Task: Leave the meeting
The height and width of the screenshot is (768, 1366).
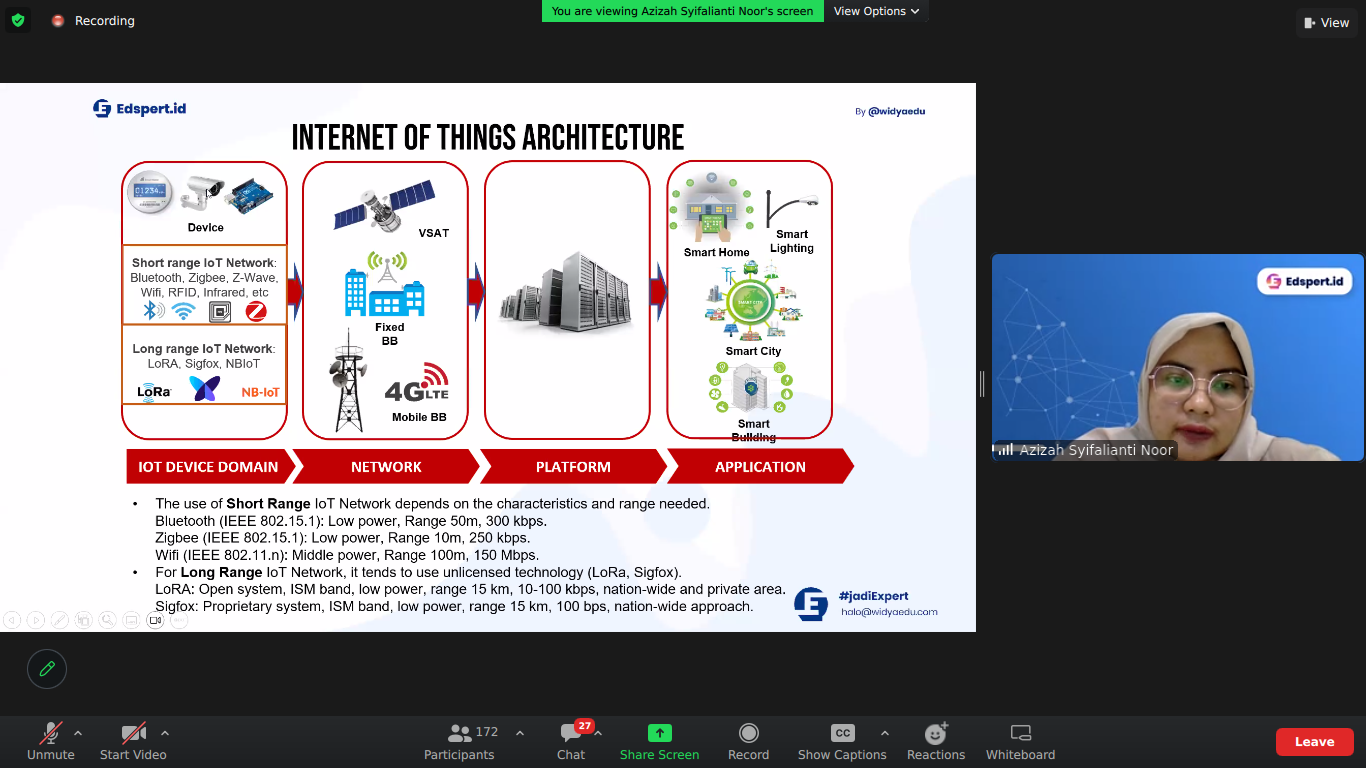Action: 1314,742
